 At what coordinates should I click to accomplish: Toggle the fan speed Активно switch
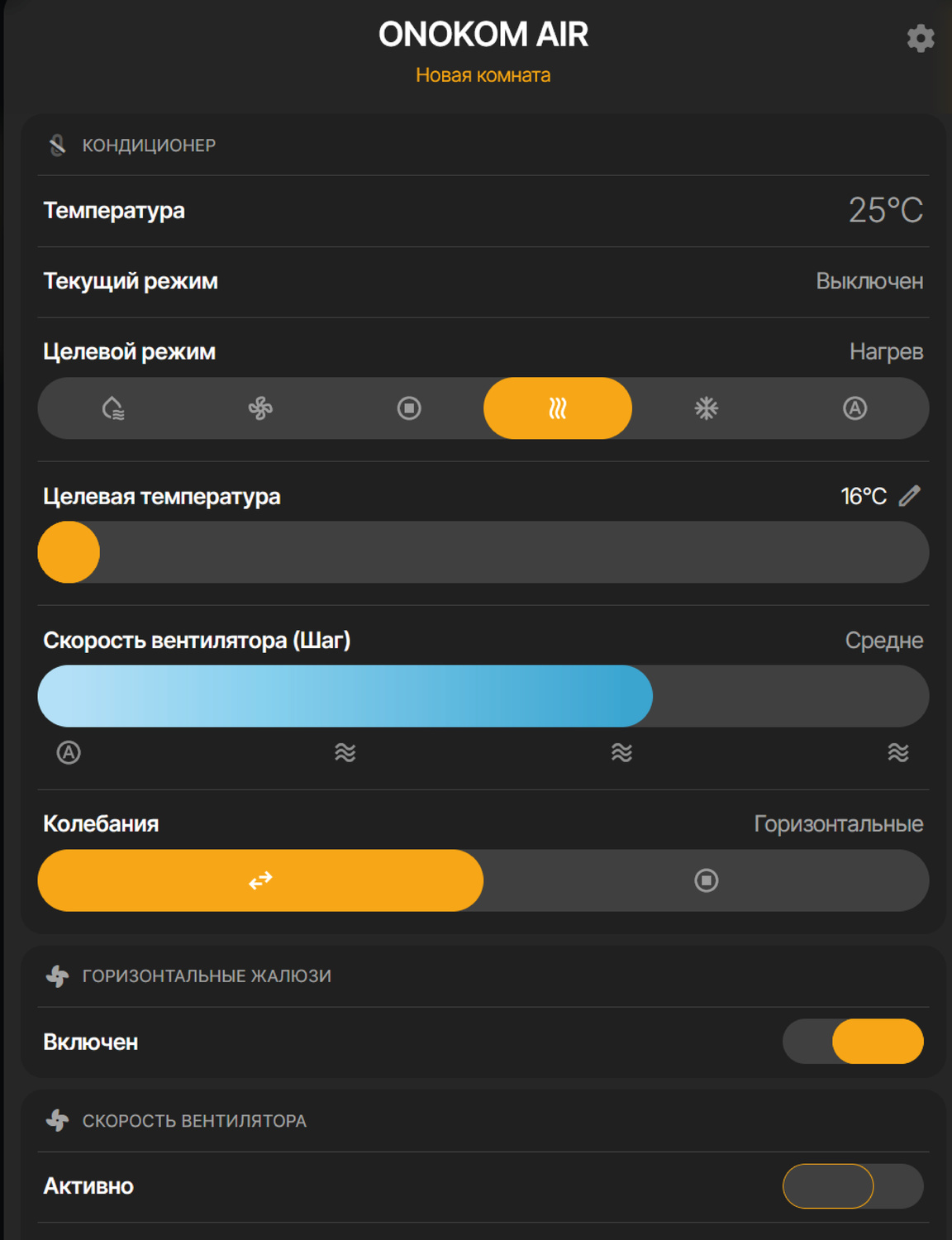coord(853,1186)
